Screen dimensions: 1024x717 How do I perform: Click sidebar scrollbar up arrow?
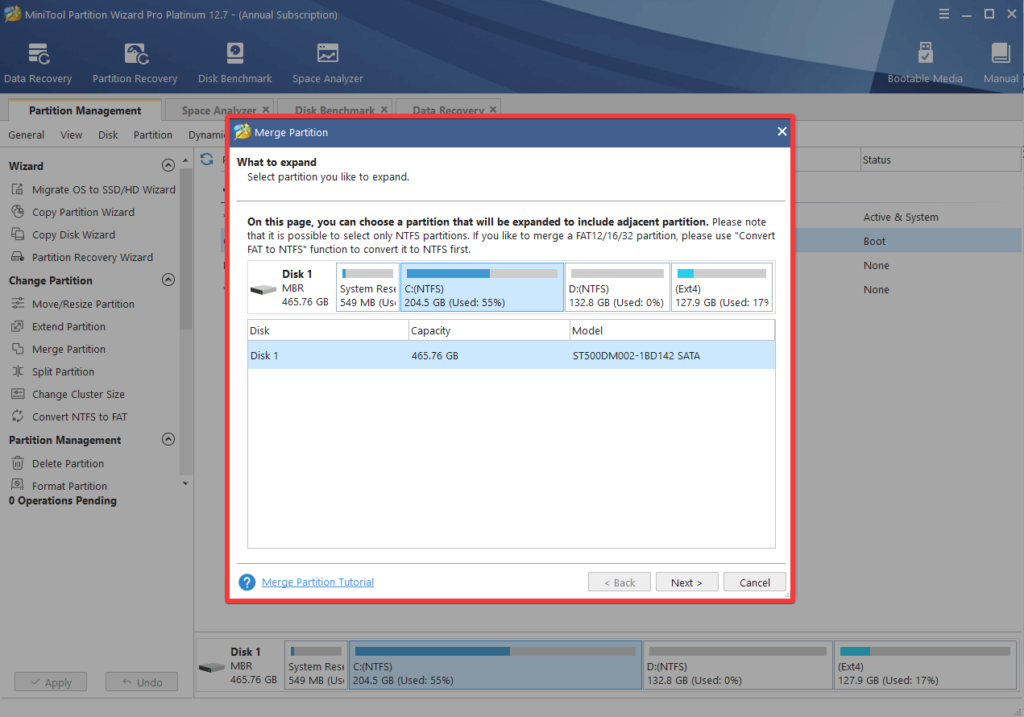(x=185, y=160)
